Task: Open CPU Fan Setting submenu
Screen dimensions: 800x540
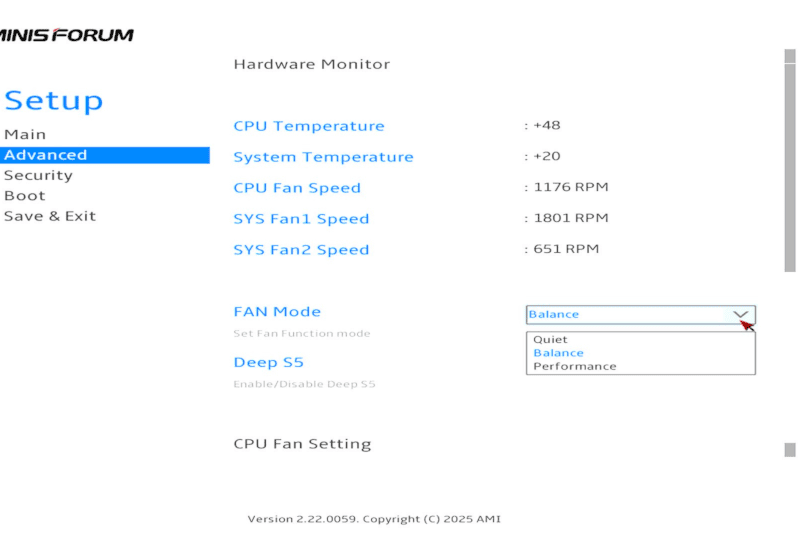Action: point(302,444)
